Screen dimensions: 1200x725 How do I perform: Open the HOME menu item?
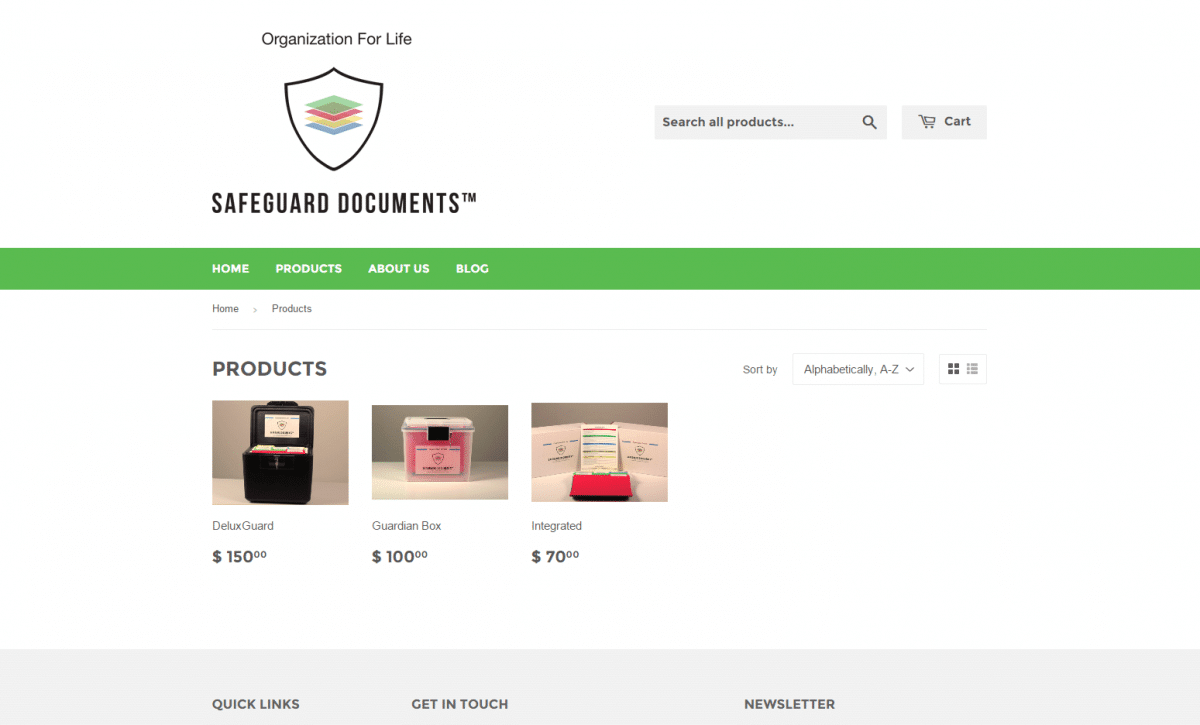point(230,269)
